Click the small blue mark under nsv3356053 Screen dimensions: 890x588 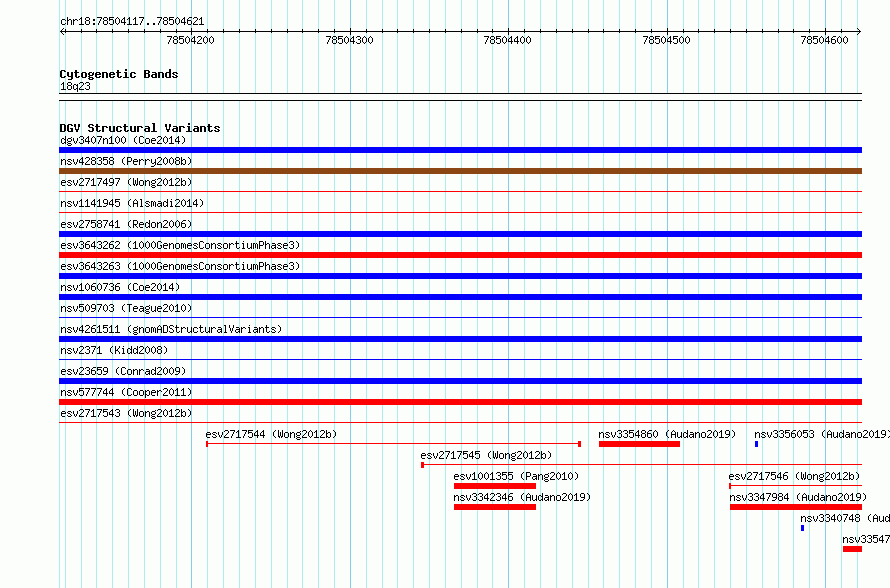click(x=757, y=444)
